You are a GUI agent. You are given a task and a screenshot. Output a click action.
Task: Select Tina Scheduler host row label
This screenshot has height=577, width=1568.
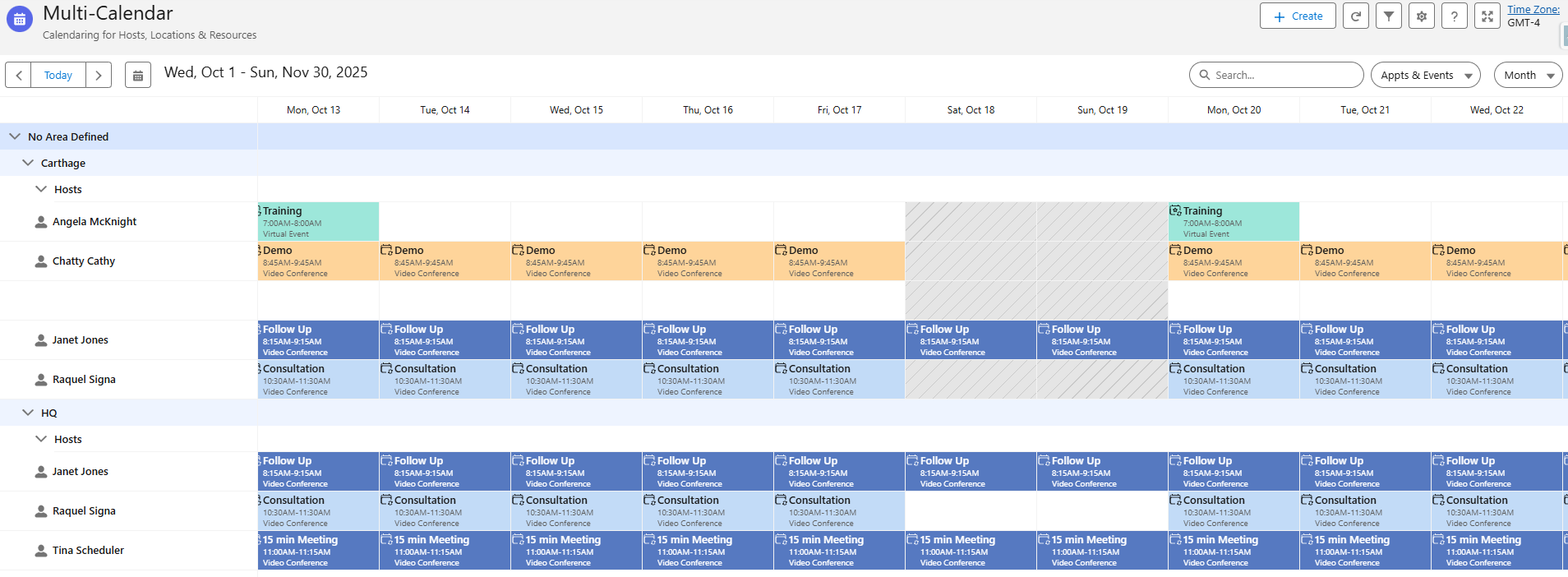[x=88, y=551]
